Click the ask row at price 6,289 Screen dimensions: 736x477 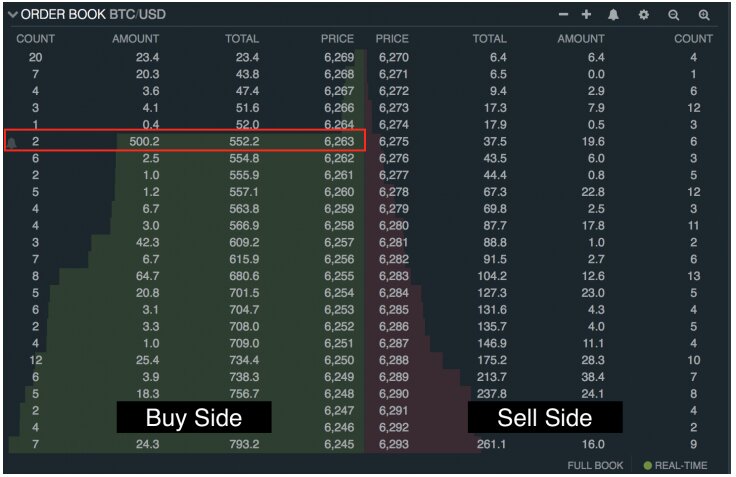[393, 376]
